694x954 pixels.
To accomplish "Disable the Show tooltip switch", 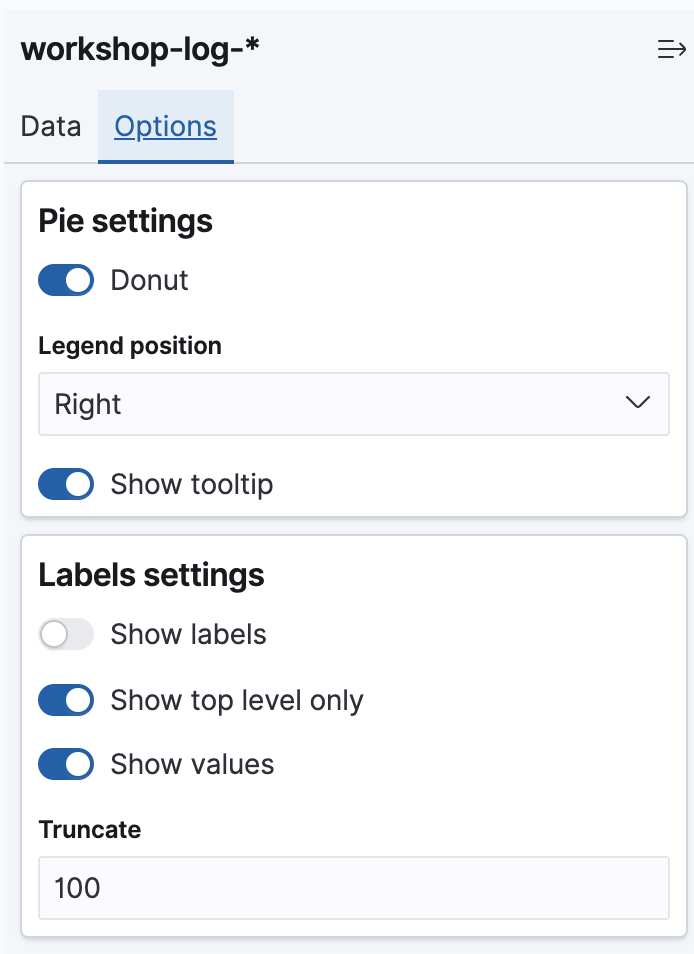I will [x=66, y=484].
